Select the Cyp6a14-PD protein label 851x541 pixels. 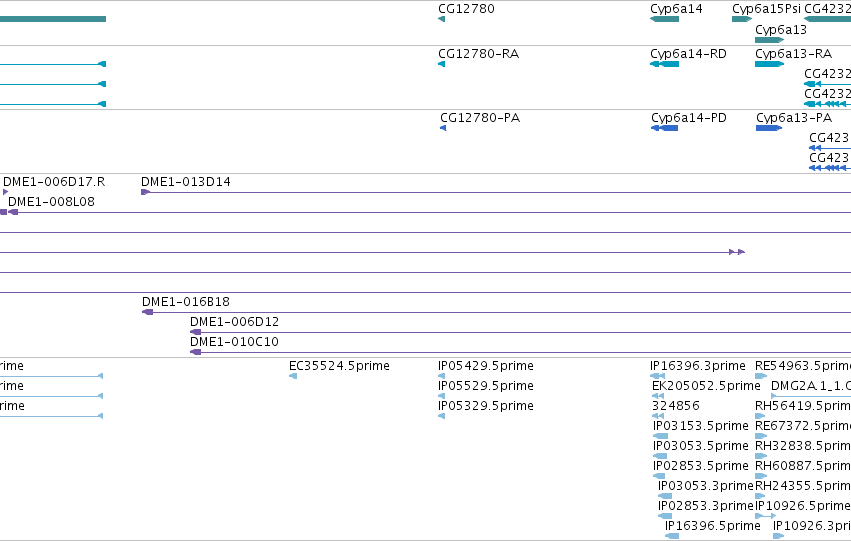tap(689, 118)
